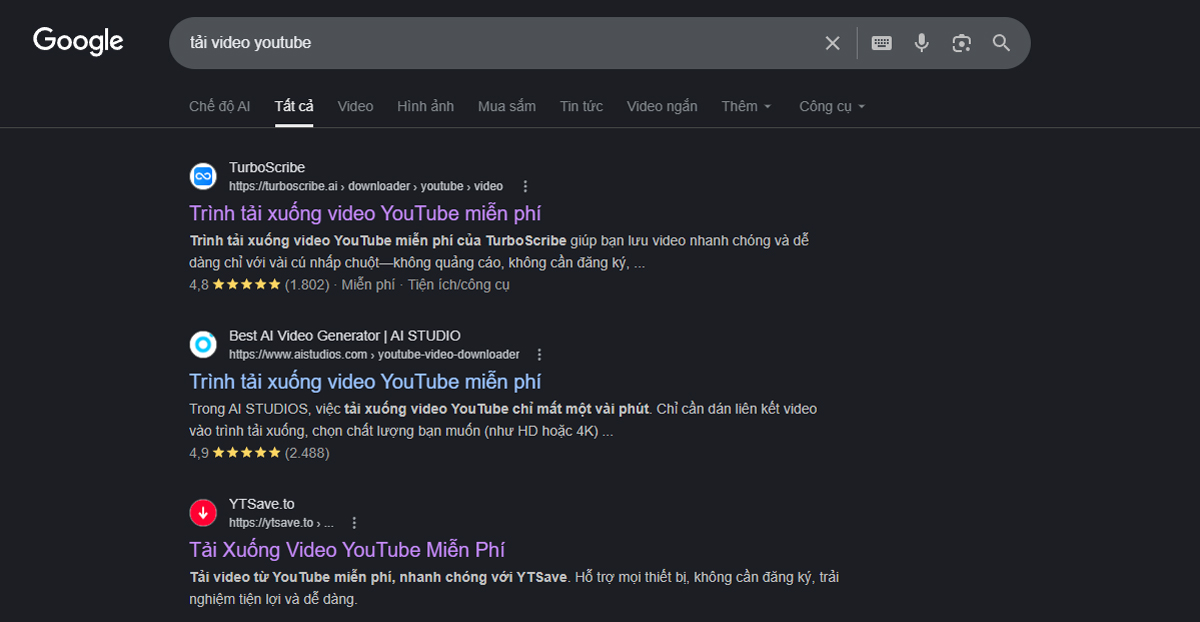Clear the search query with the X
The height and width of the screenshot is (622, 1200).
pos(832,42)
